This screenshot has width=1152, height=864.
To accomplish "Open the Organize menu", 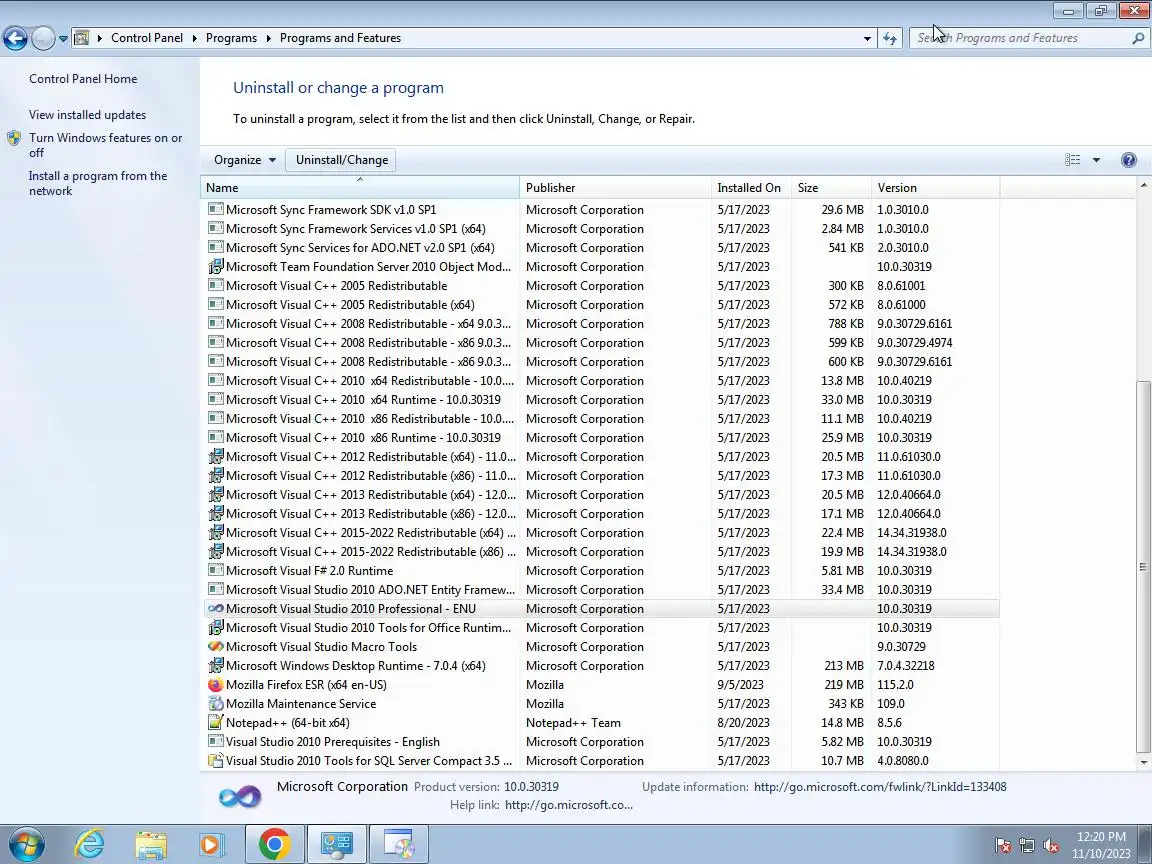I will pyautogui.click(x=245, y=159).
